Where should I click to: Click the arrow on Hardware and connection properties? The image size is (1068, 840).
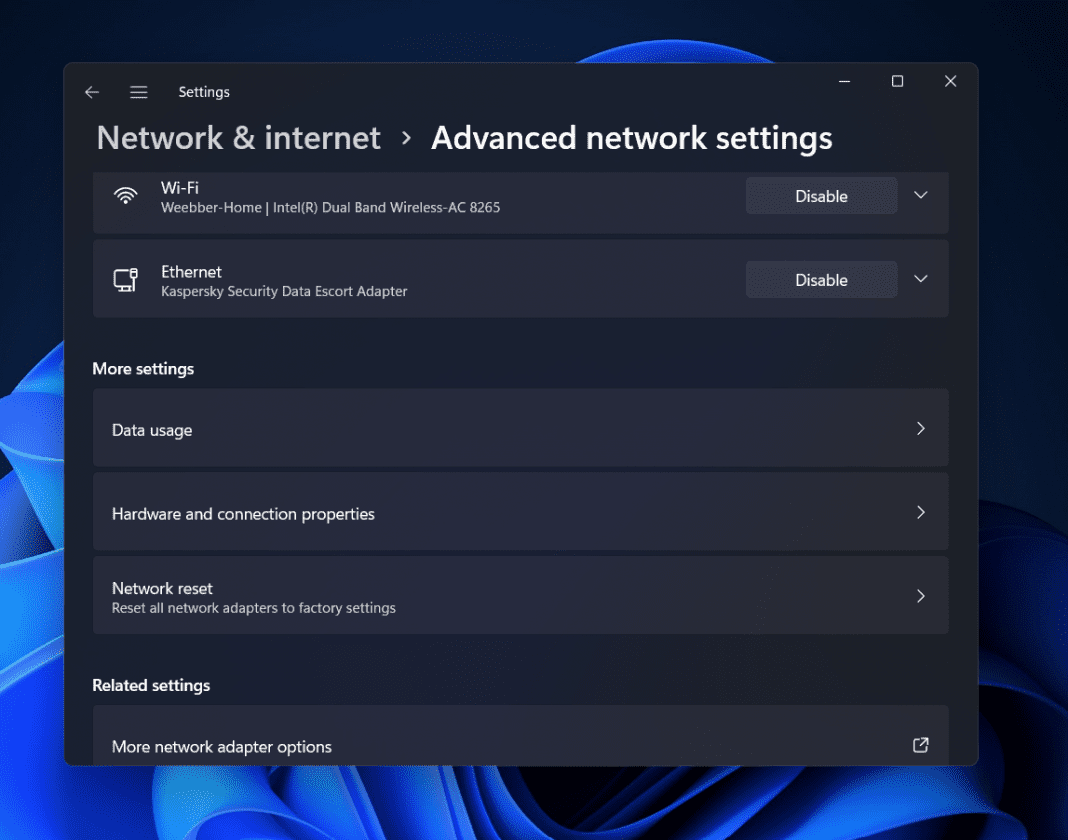920,512
